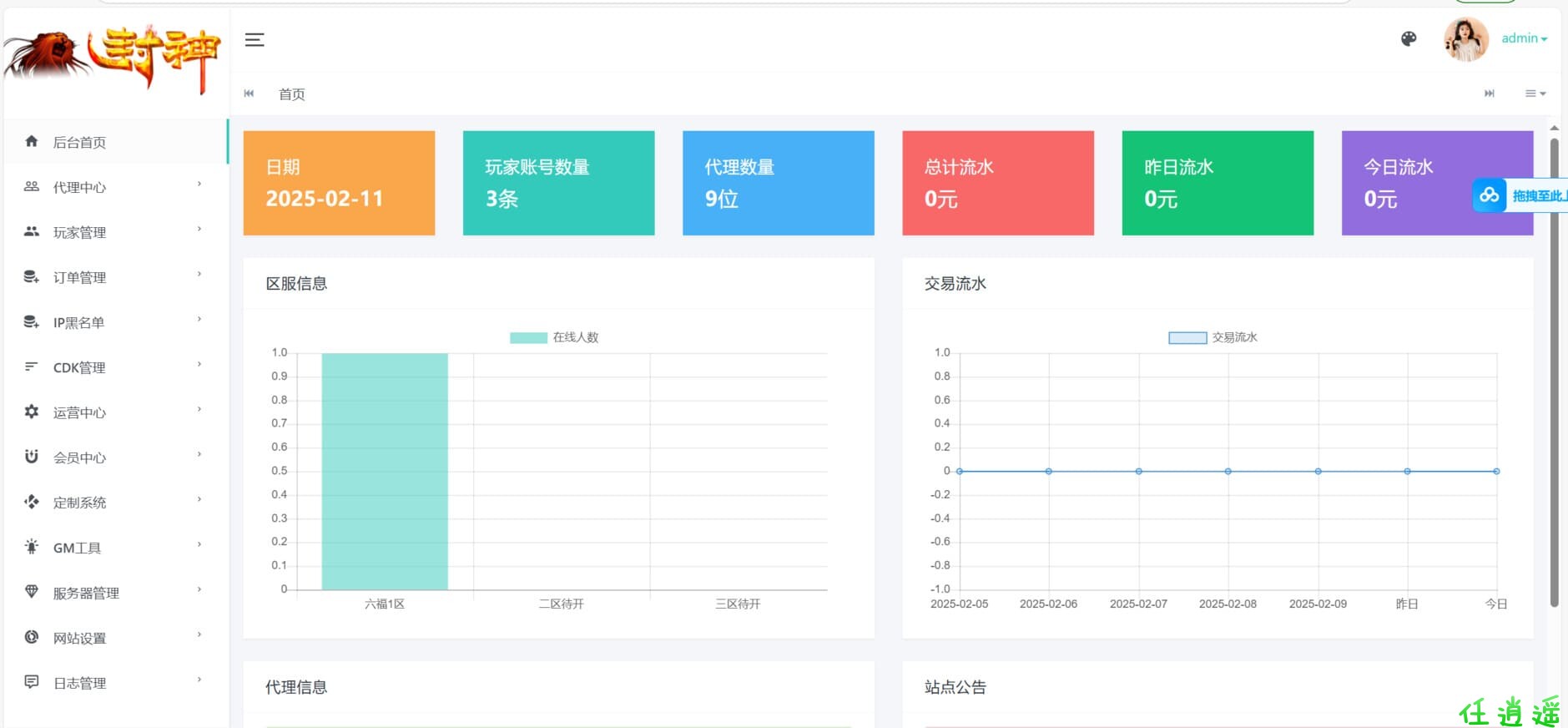Toggle the sidebar with the hamburger icon
The height and width of the screenshot is (728, 1568).
pos(255,39)
